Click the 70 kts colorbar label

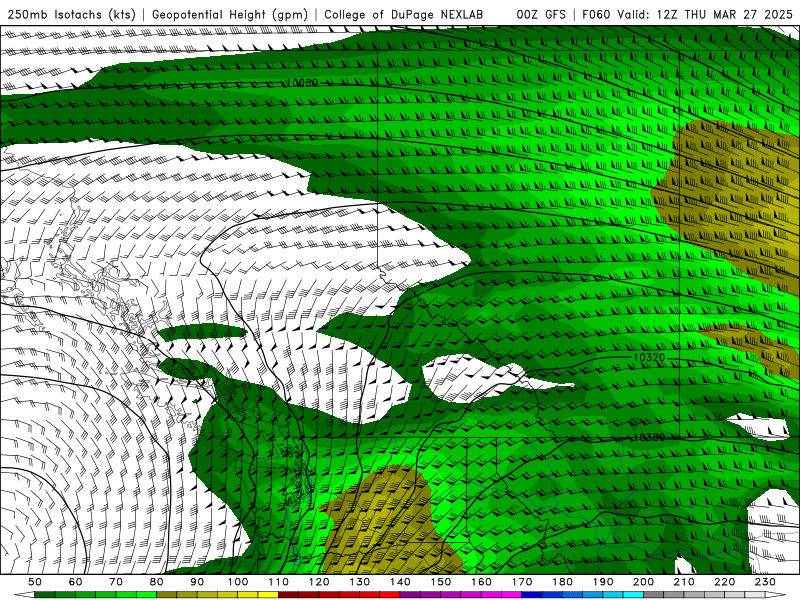click(116, 582)
